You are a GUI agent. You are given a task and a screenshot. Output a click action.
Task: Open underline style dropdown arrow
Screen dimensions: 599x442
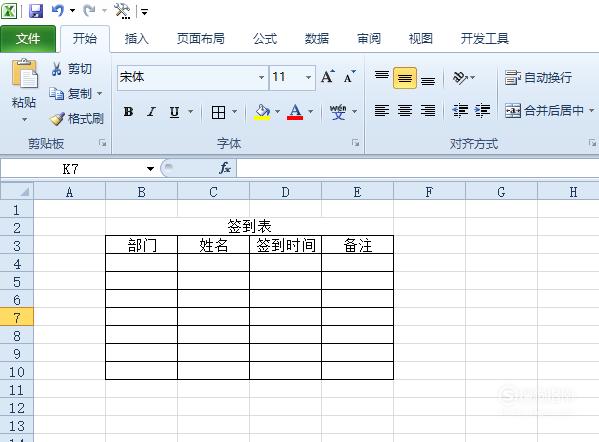pos(190,112)
